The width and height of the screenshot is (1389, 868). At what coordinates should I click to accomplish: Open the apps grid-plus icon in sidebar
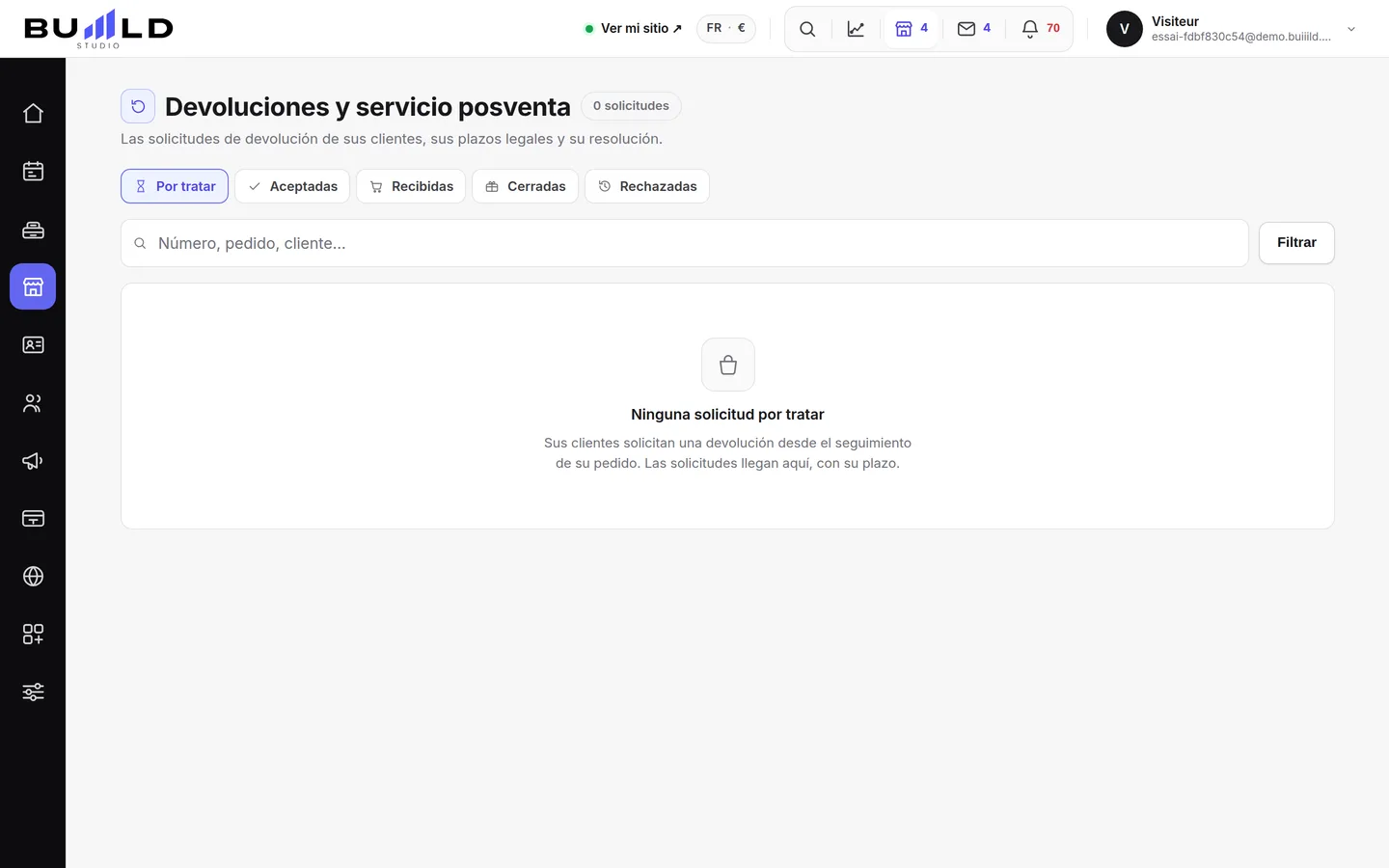33,635
